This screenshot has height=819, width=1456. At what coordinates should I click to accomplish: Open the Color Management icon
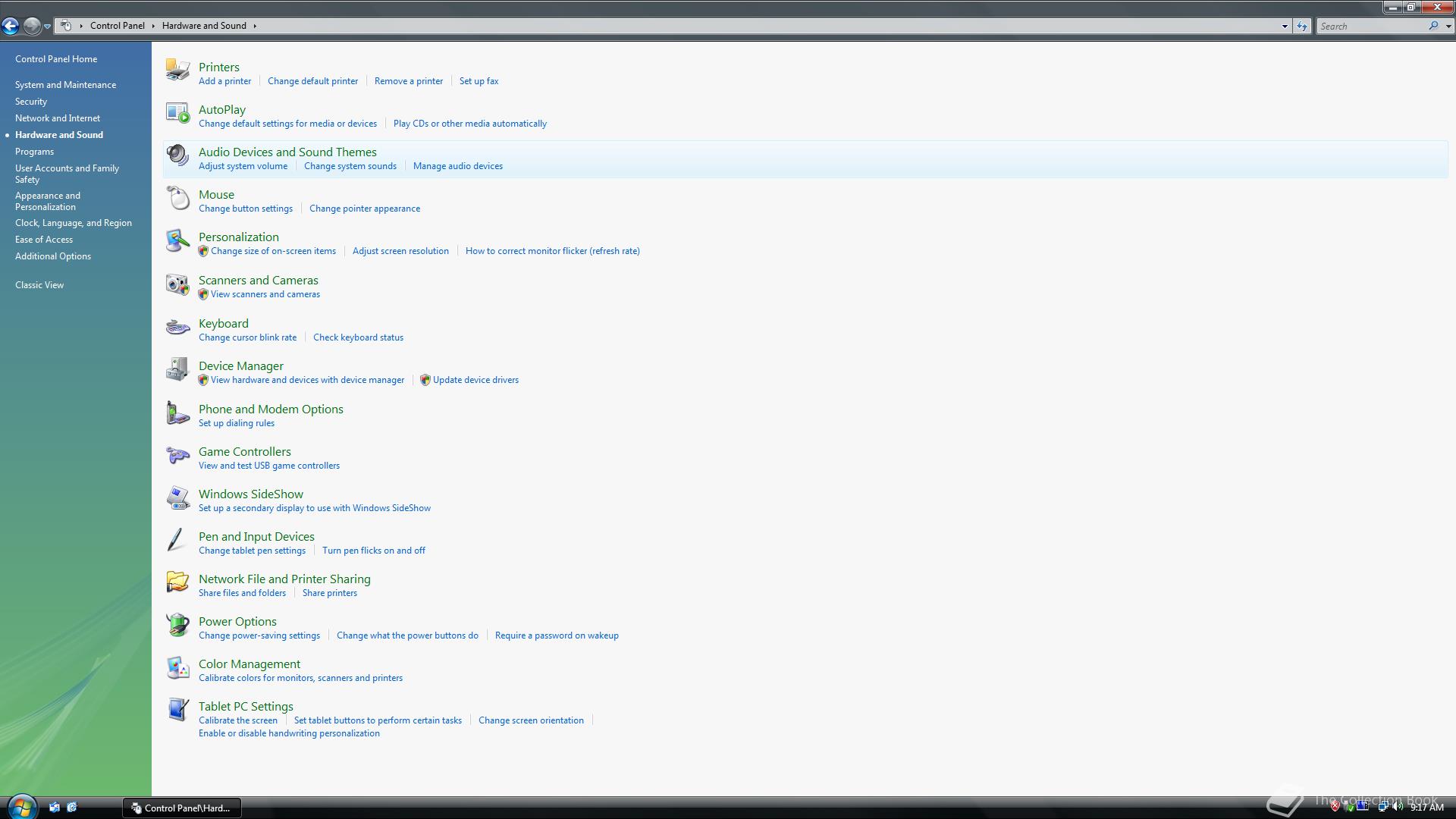click(x=177, y=667)
